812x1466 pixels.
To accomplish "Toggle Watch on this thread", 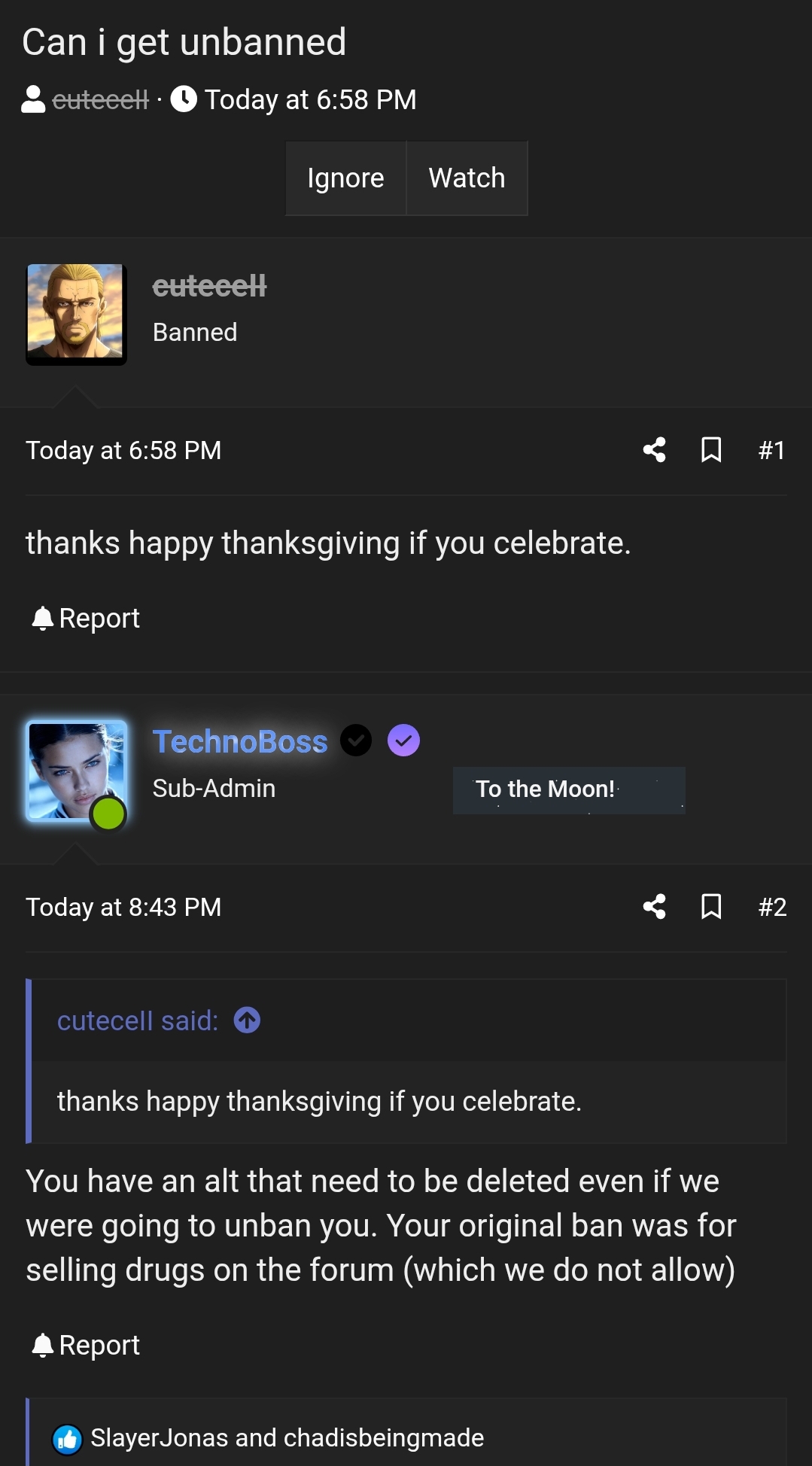I will [467, 178].
